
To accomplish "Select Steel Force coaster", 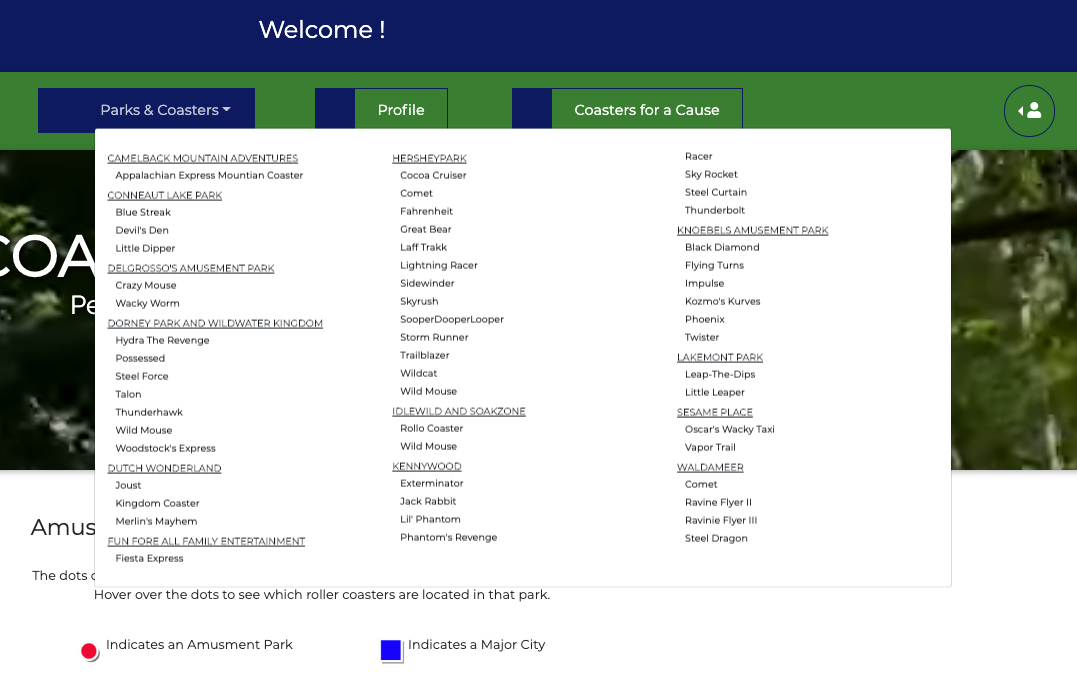I will click(x=141, y=376).
